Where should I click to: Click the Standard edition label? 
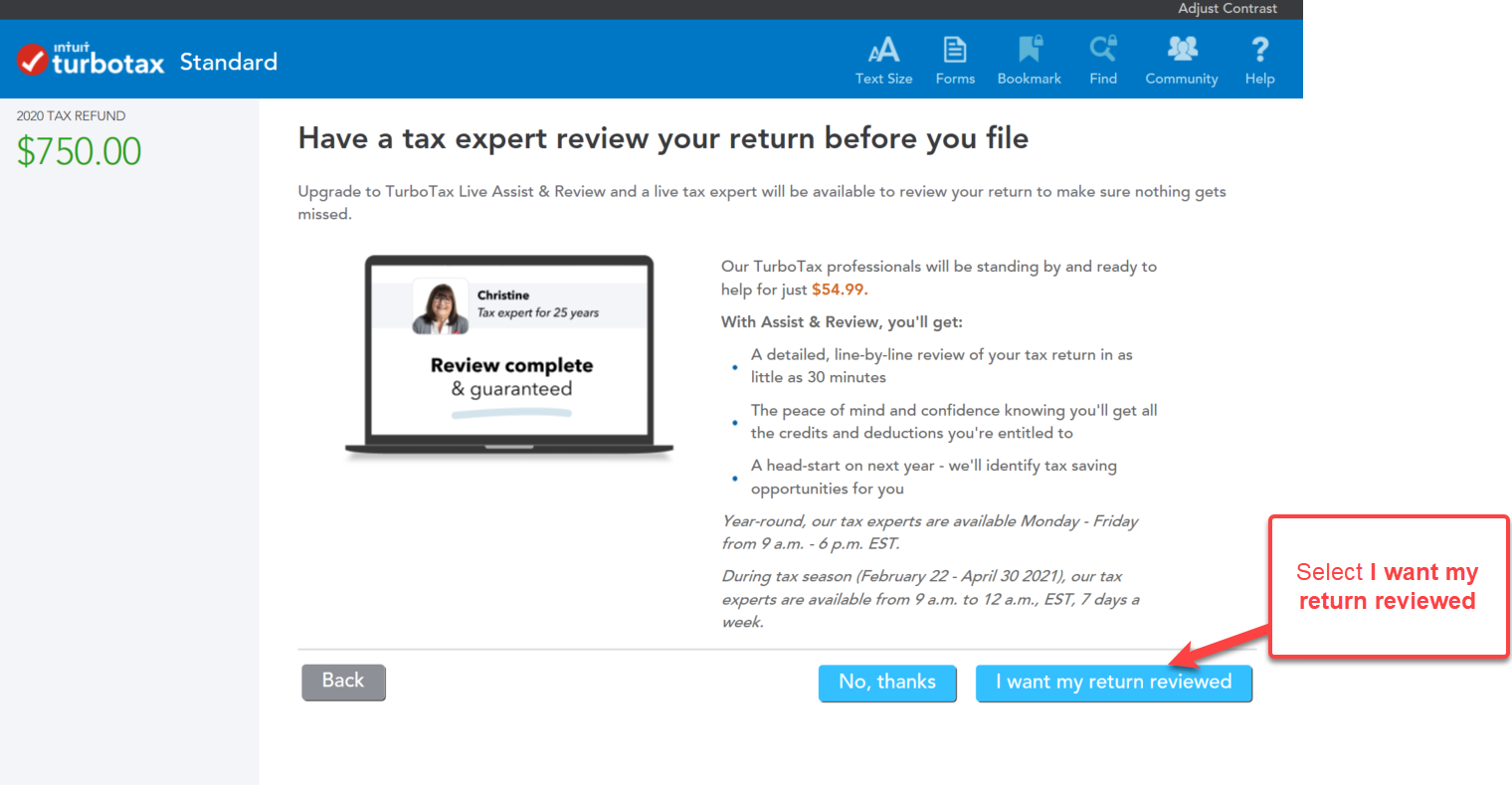click(229, 62)
